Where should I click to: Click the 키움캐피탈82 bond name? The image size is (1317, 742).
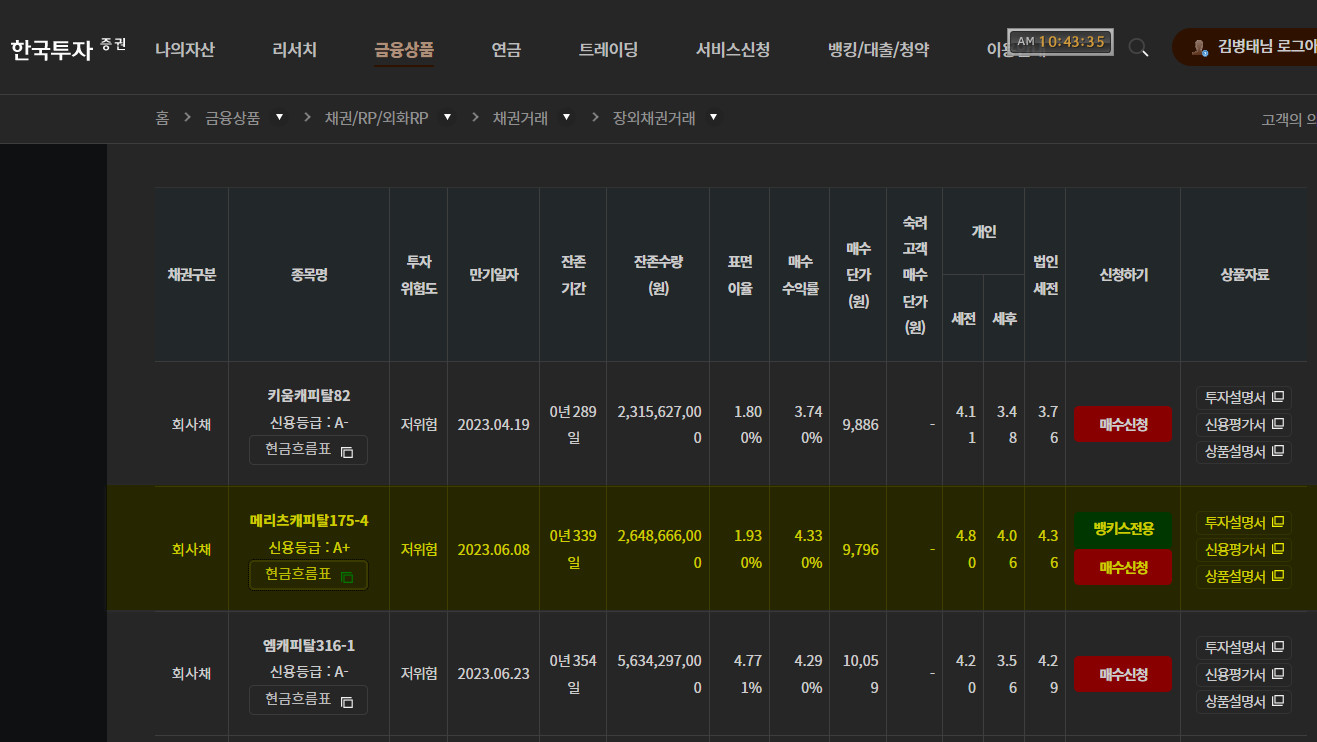[x=308, y=395]
